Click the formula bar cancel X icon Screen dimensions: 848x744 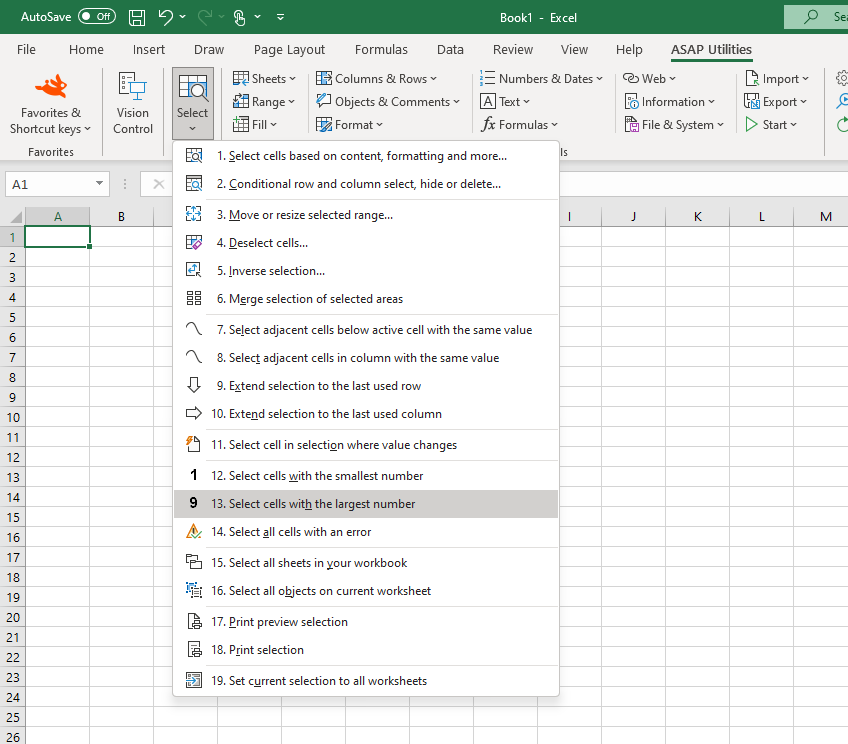coord(158,184)
